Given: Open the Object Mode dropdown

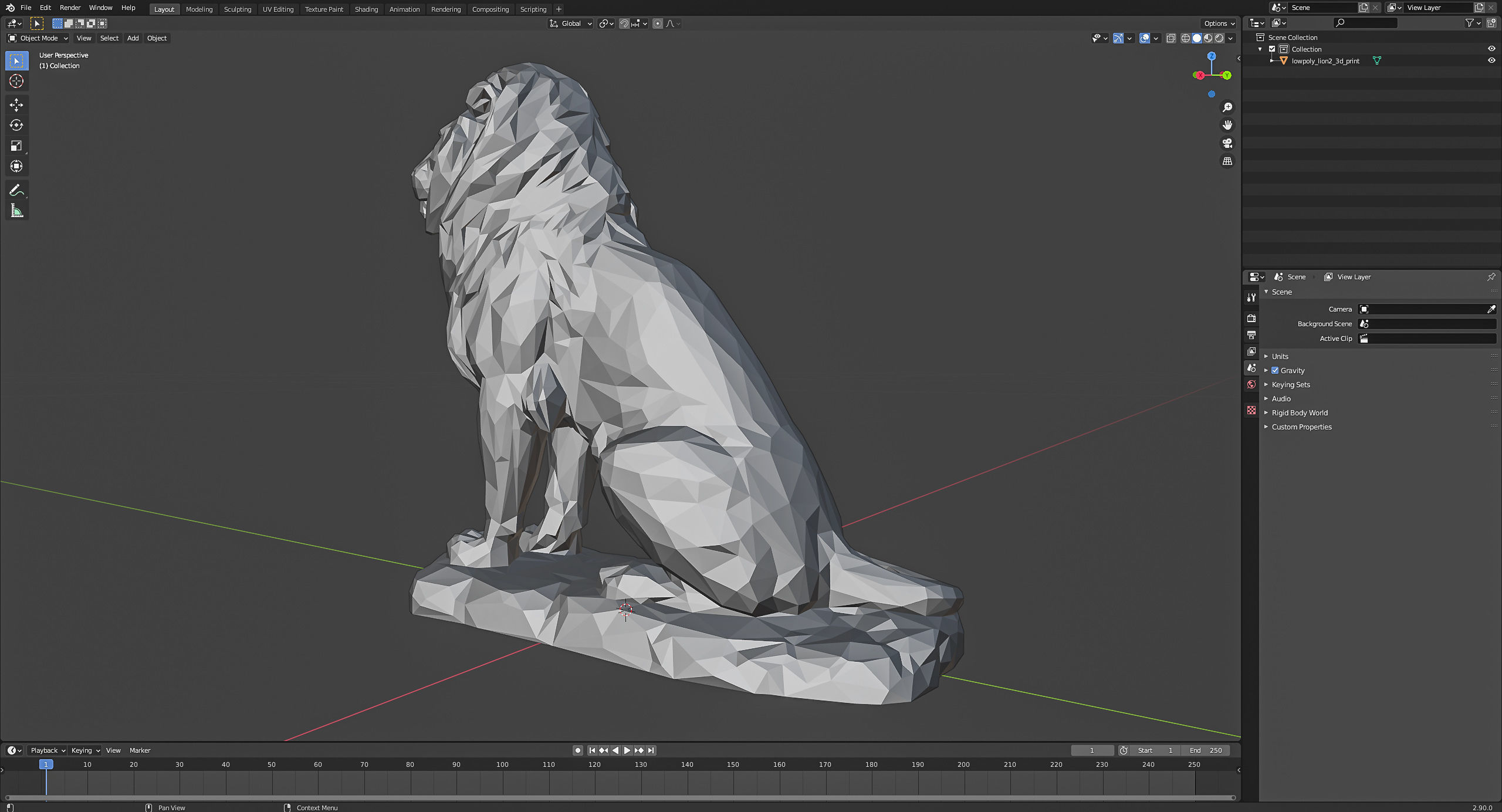Looking at the screenshot, I should click(38, 38).
